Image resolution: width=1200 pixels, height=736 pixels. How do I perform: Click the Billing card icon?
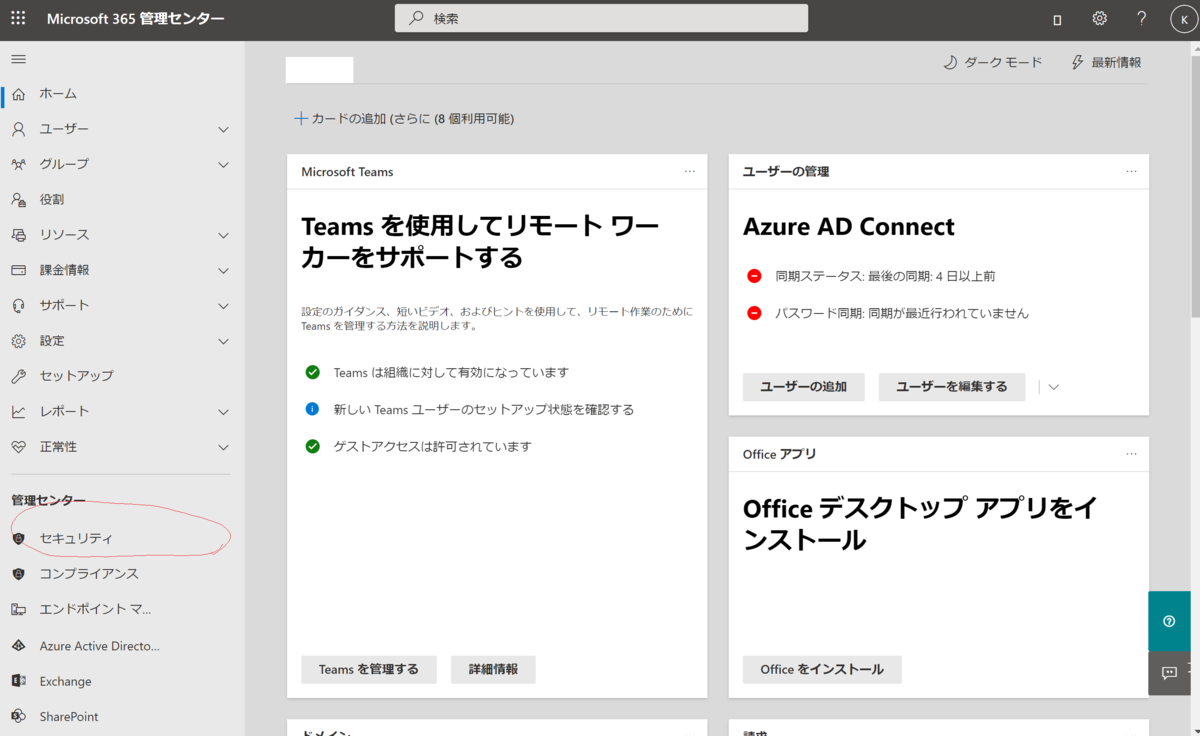tap(18, 270)
